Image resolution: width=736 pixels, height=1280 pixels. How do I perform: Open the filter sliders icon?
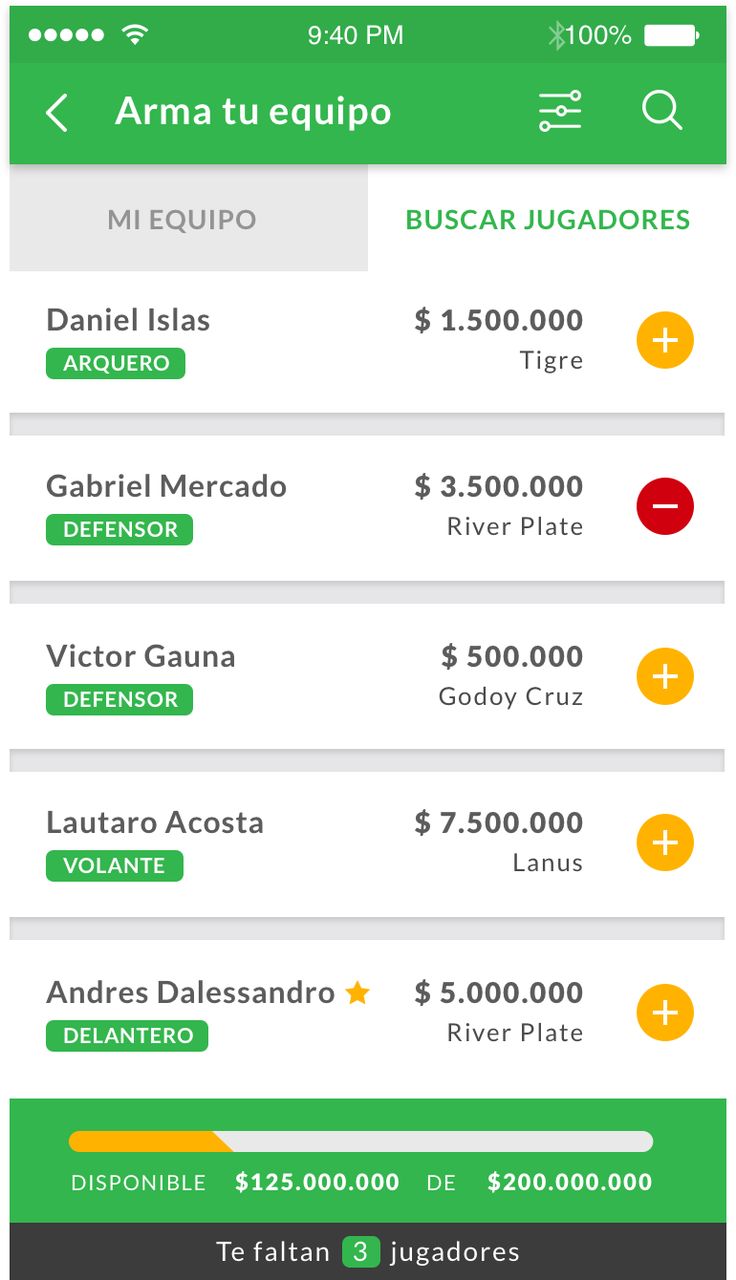click(x=560, y=112)
